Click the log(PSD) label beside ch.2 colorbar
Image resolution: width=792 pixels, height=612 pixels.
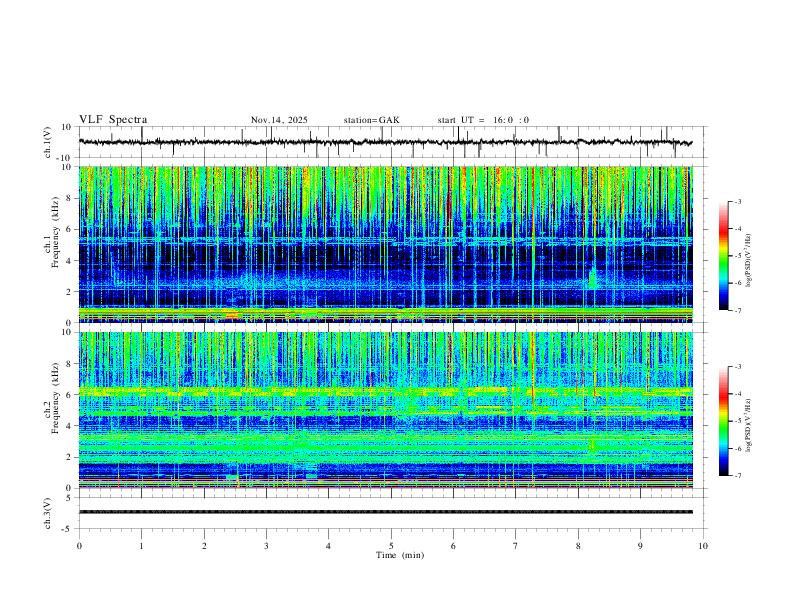coord(749,425)
